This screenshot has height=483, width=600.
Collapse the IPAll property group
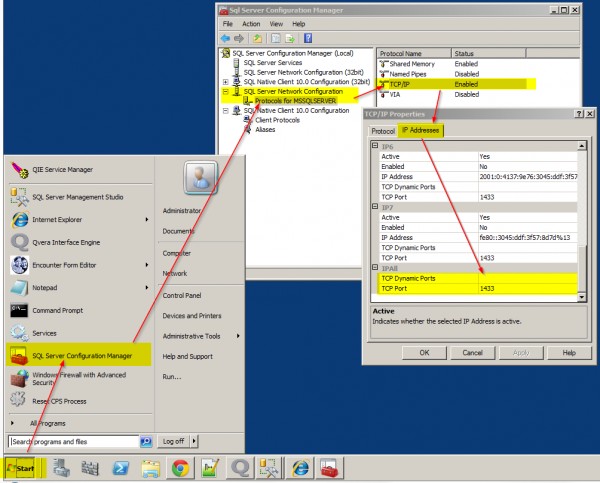[x=374, y=268]
